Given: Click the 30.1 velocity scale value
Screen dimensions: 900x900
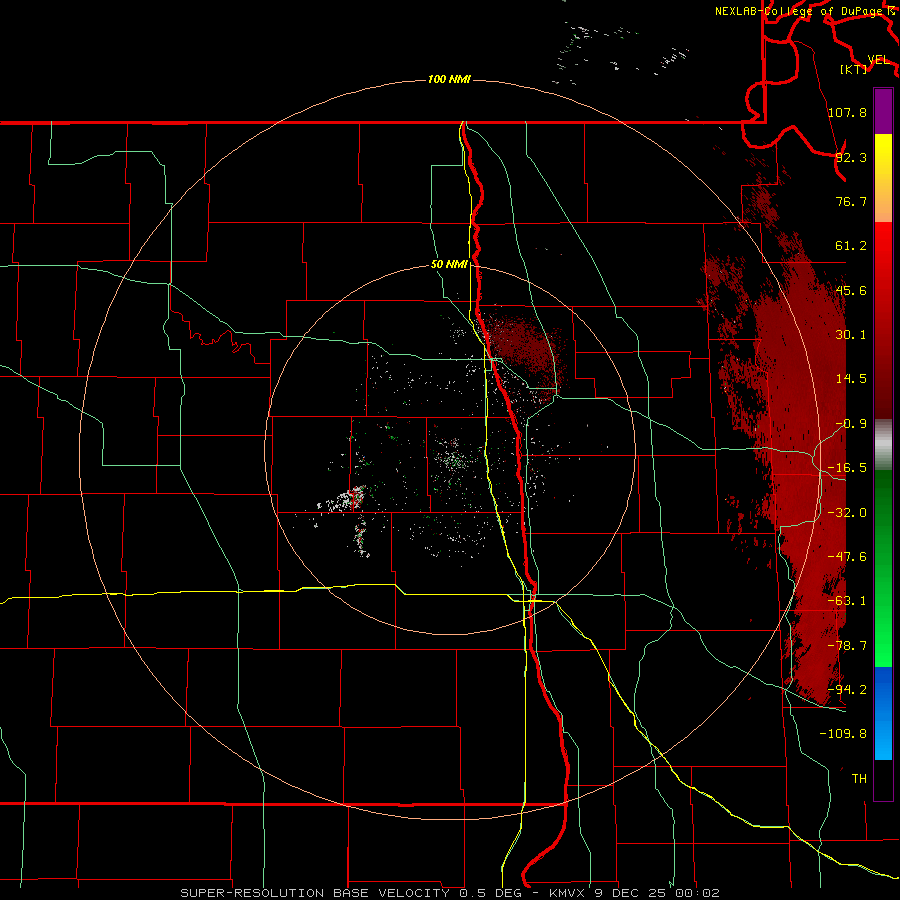Looking at the screenshot, I should point(851,335).
